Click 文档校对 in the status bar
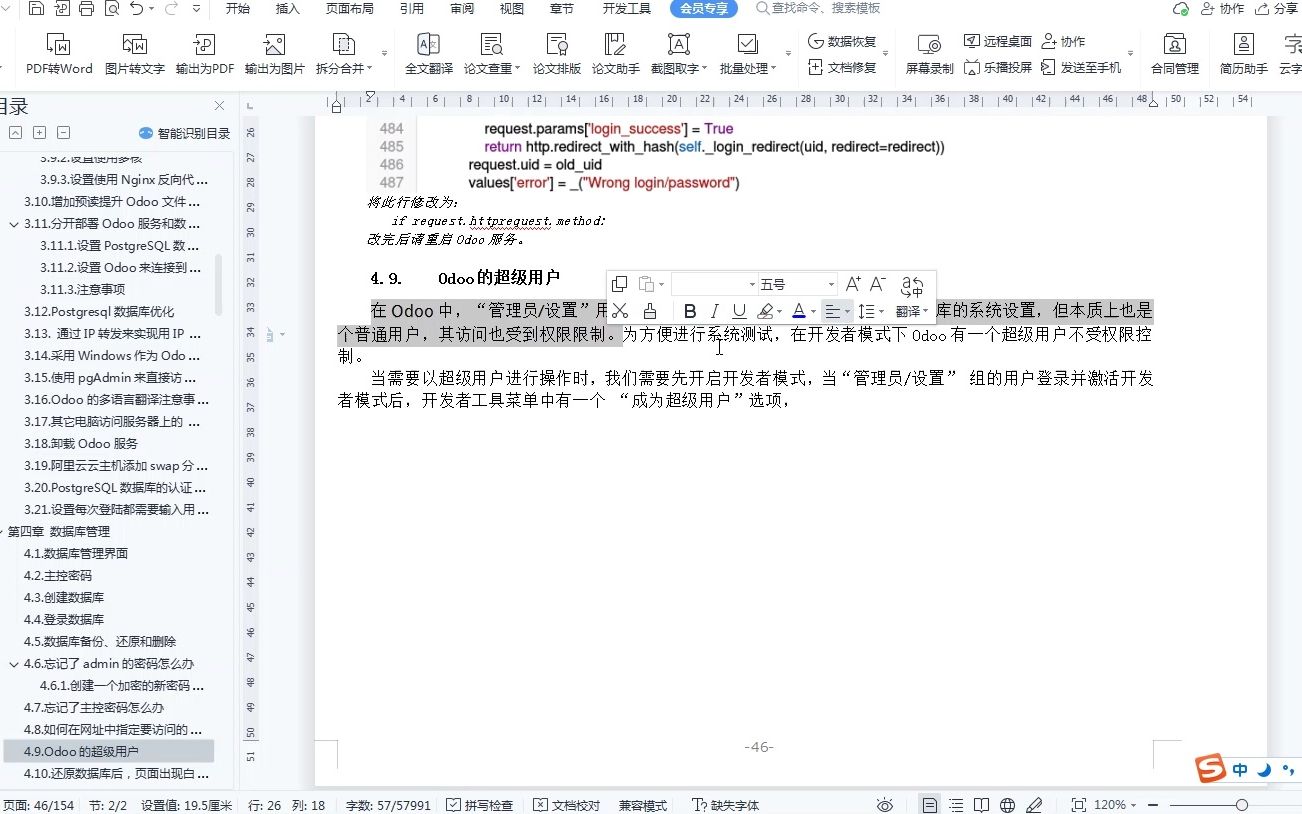This screenshot has width=1302, height=814. (567, 805)
